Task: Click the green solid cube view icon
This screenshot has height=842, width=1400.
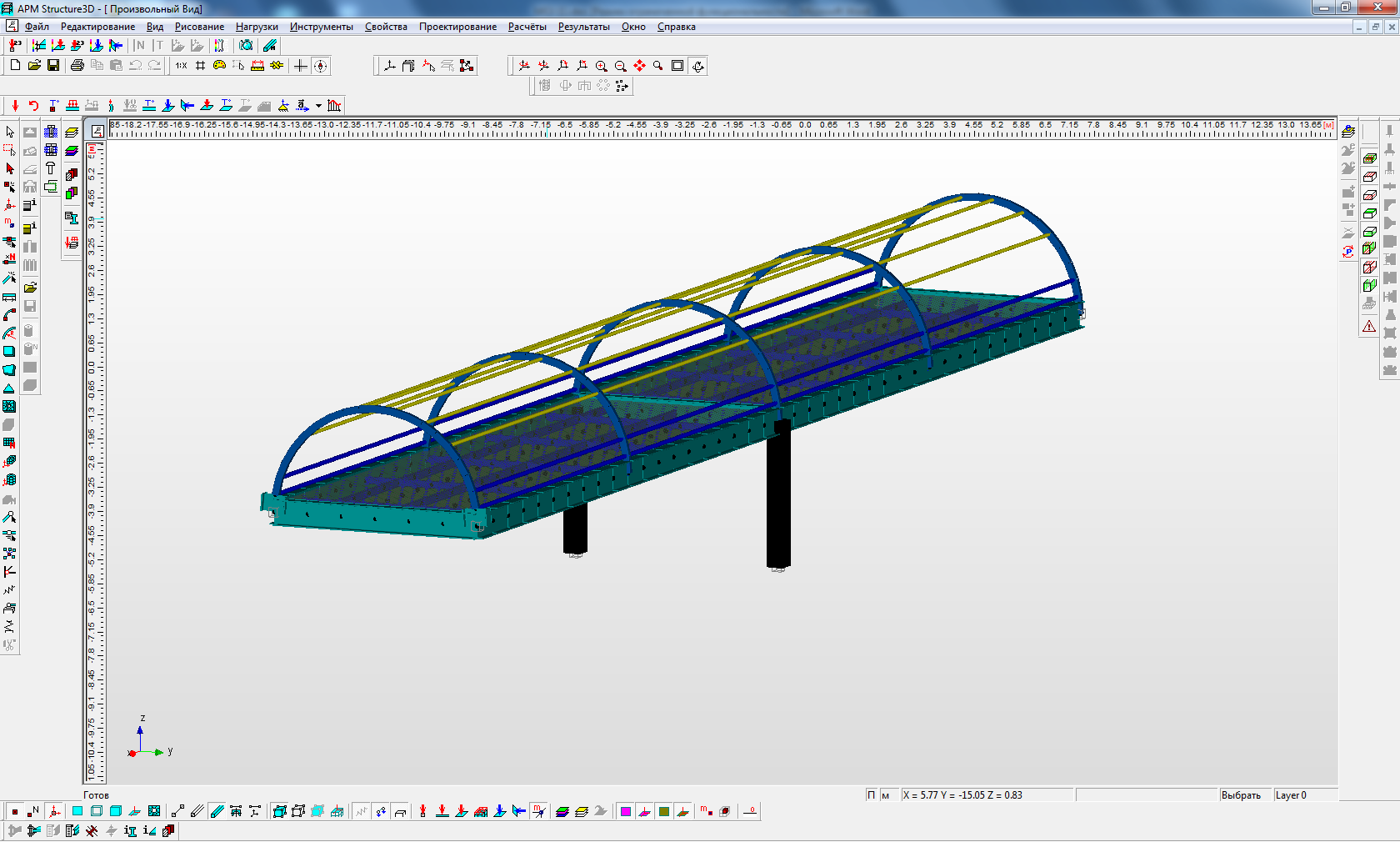Action: 1369,248
